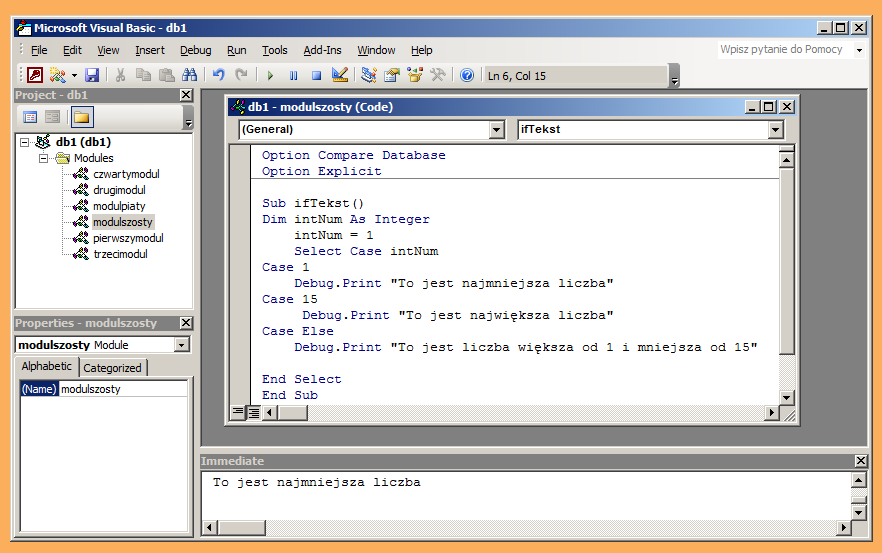Image resolution: width=882 pixels, height=553 pixels.
Task: Open Project Explorer toolbar icon
Action: [x=368, y=75]
